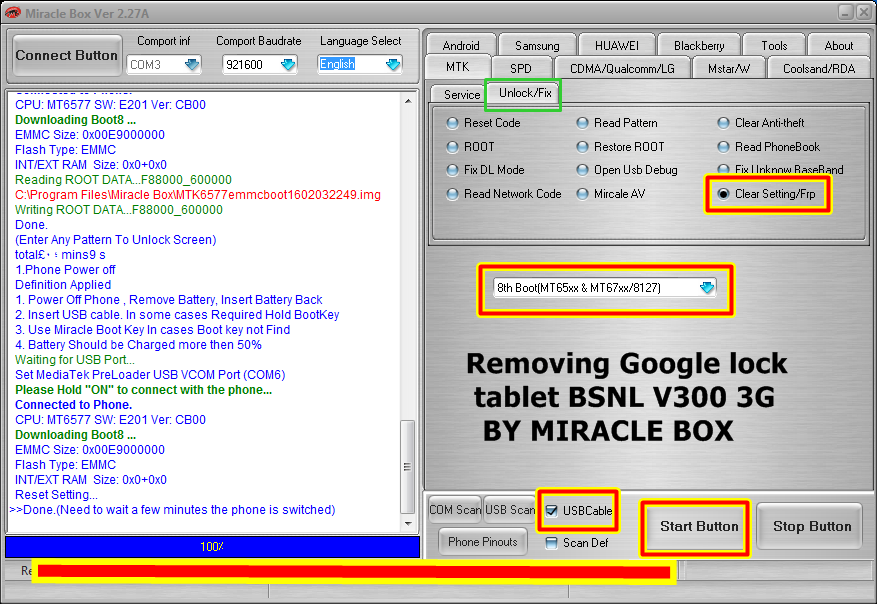
Task: Close the Miracle Box window
Action: (865, 12)
